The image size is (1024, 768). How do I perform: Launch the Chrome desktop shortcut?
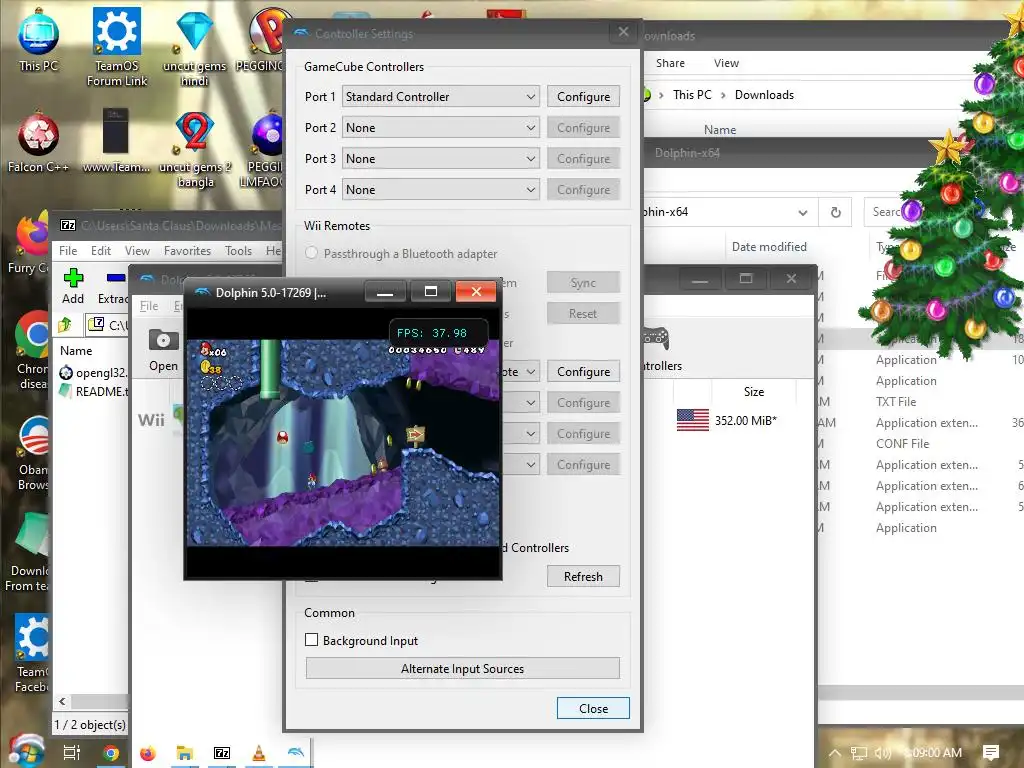pyautogui.click(x=33, y=350)
